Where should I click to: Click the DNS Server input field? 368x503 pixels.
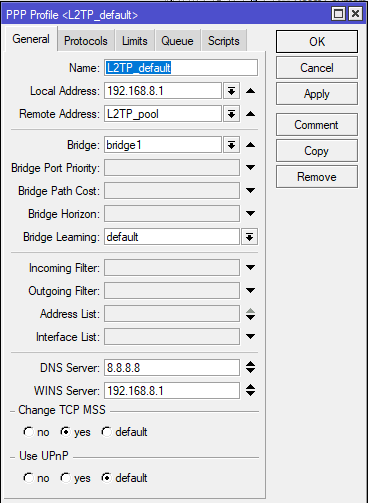[x=172, y=367]
